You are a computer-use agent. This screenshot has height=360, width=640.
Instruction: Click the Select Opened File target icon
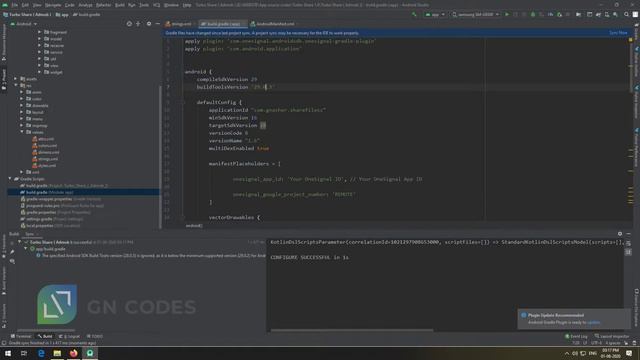tap(129, 24)
